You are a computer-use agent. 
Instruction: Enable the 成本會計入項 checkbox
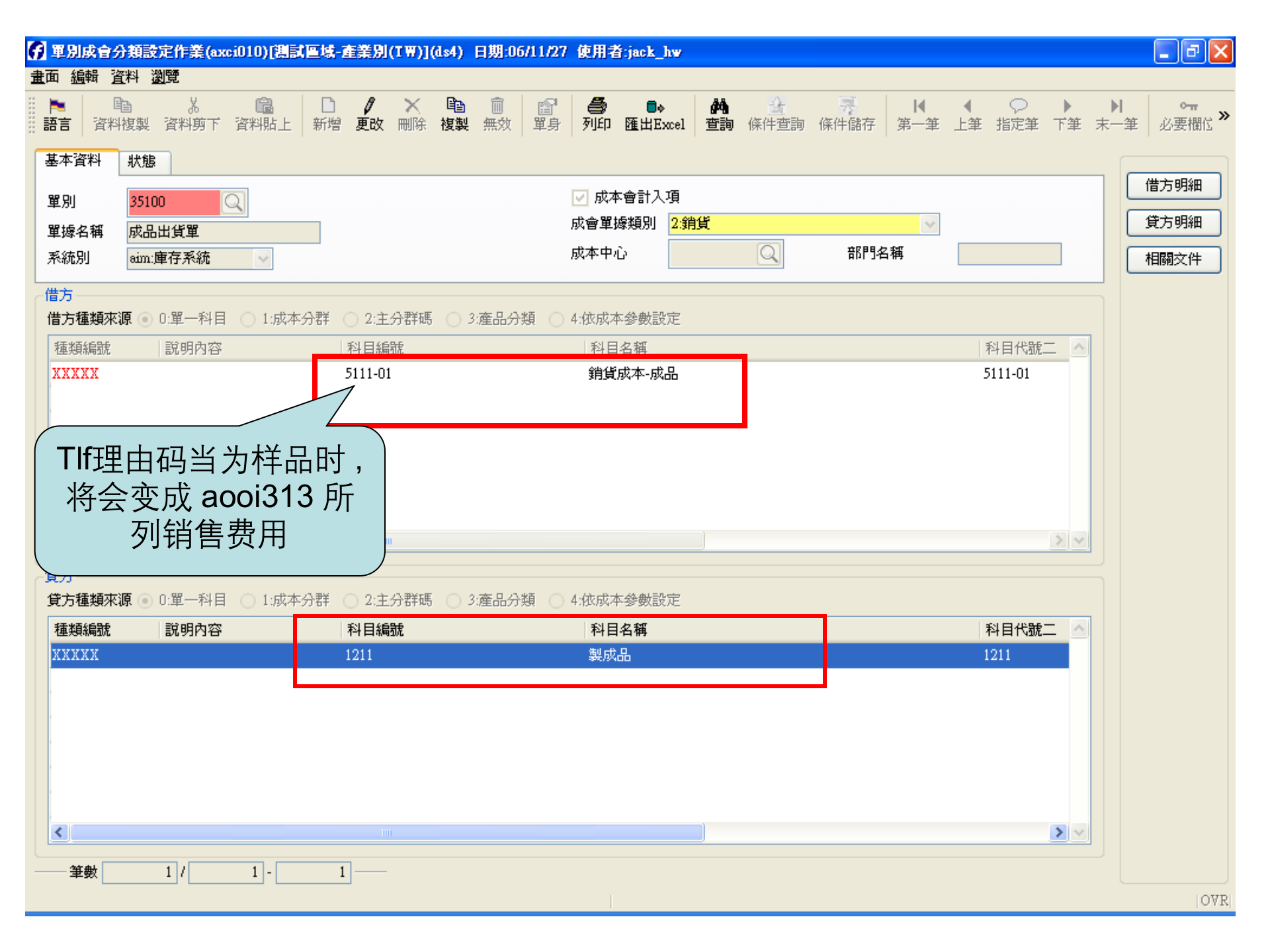579,196
